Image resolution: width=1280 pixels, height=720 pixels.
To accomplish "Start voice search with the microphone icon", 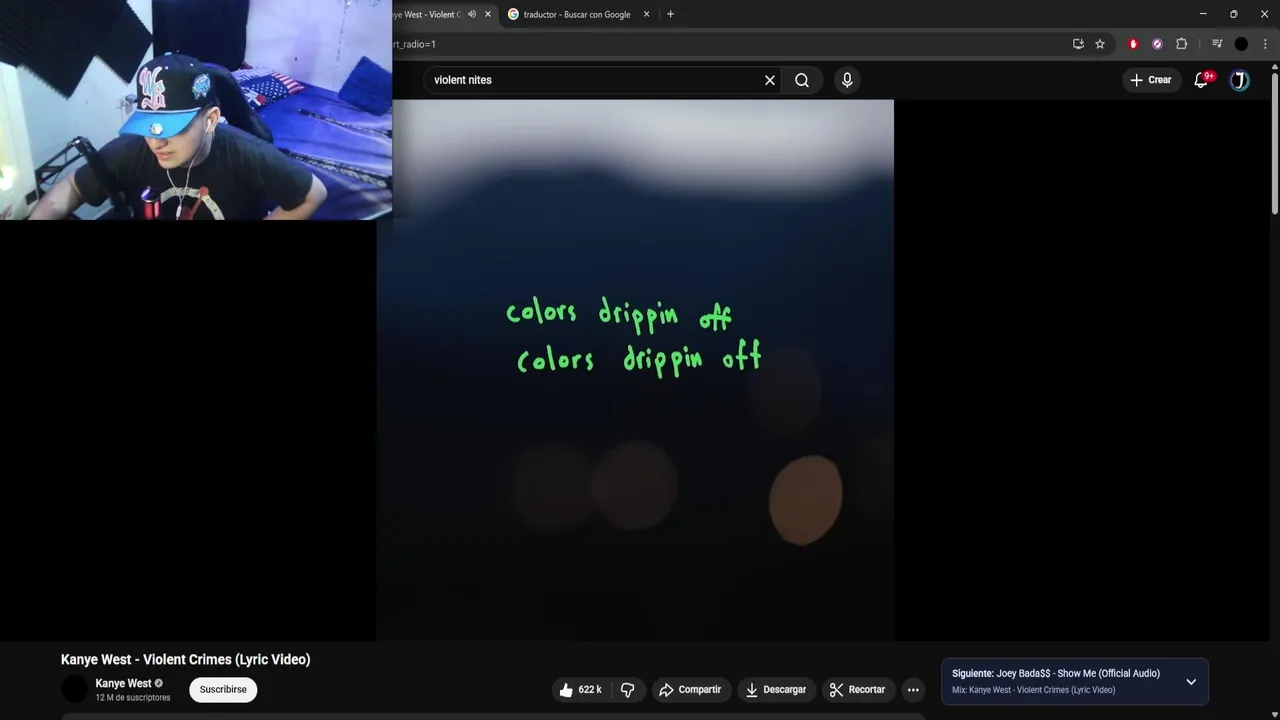I will (x=847, y=80).
